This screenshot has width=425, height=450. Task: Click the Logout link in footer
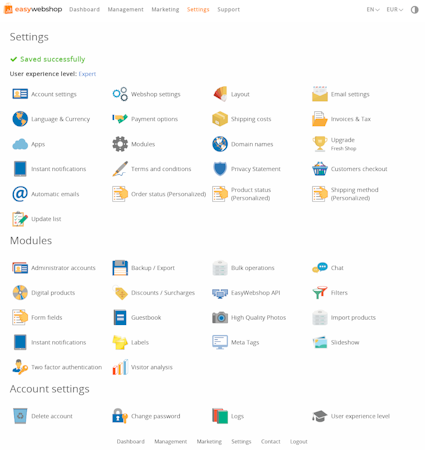298,441
